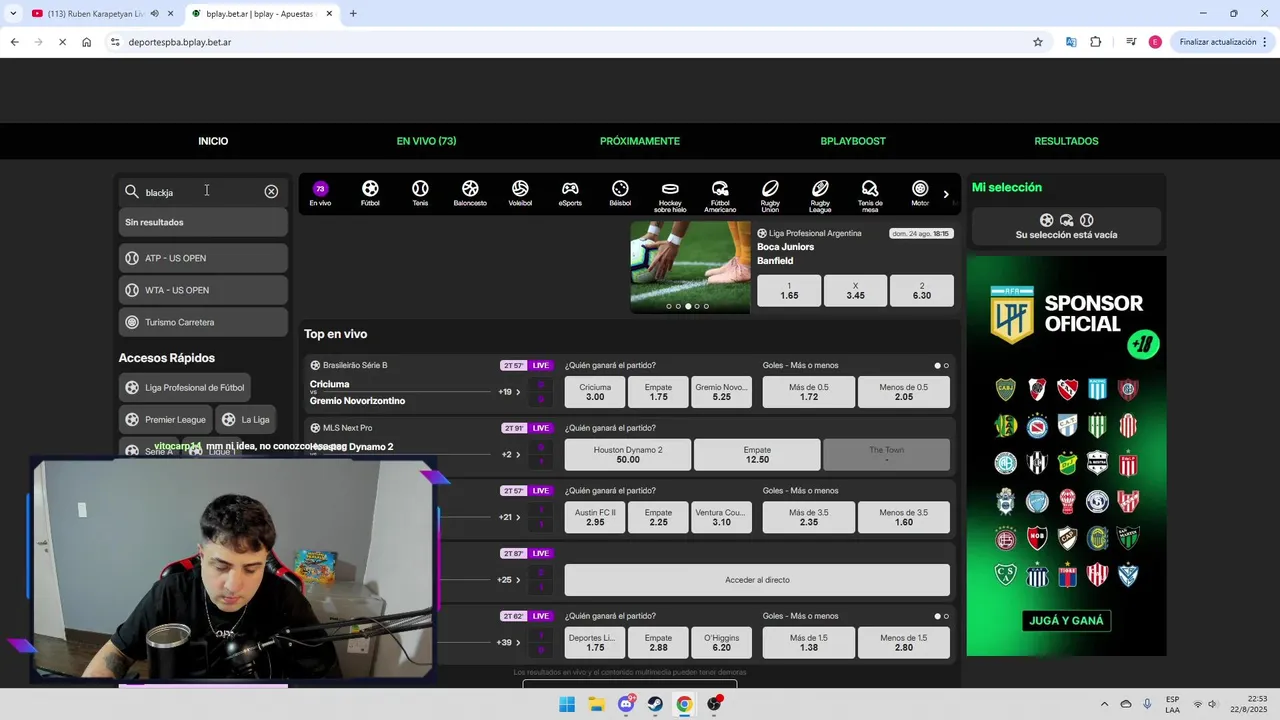Bet on draw X at 3.45
This screenshot has width=1280, height=720.
855,291
